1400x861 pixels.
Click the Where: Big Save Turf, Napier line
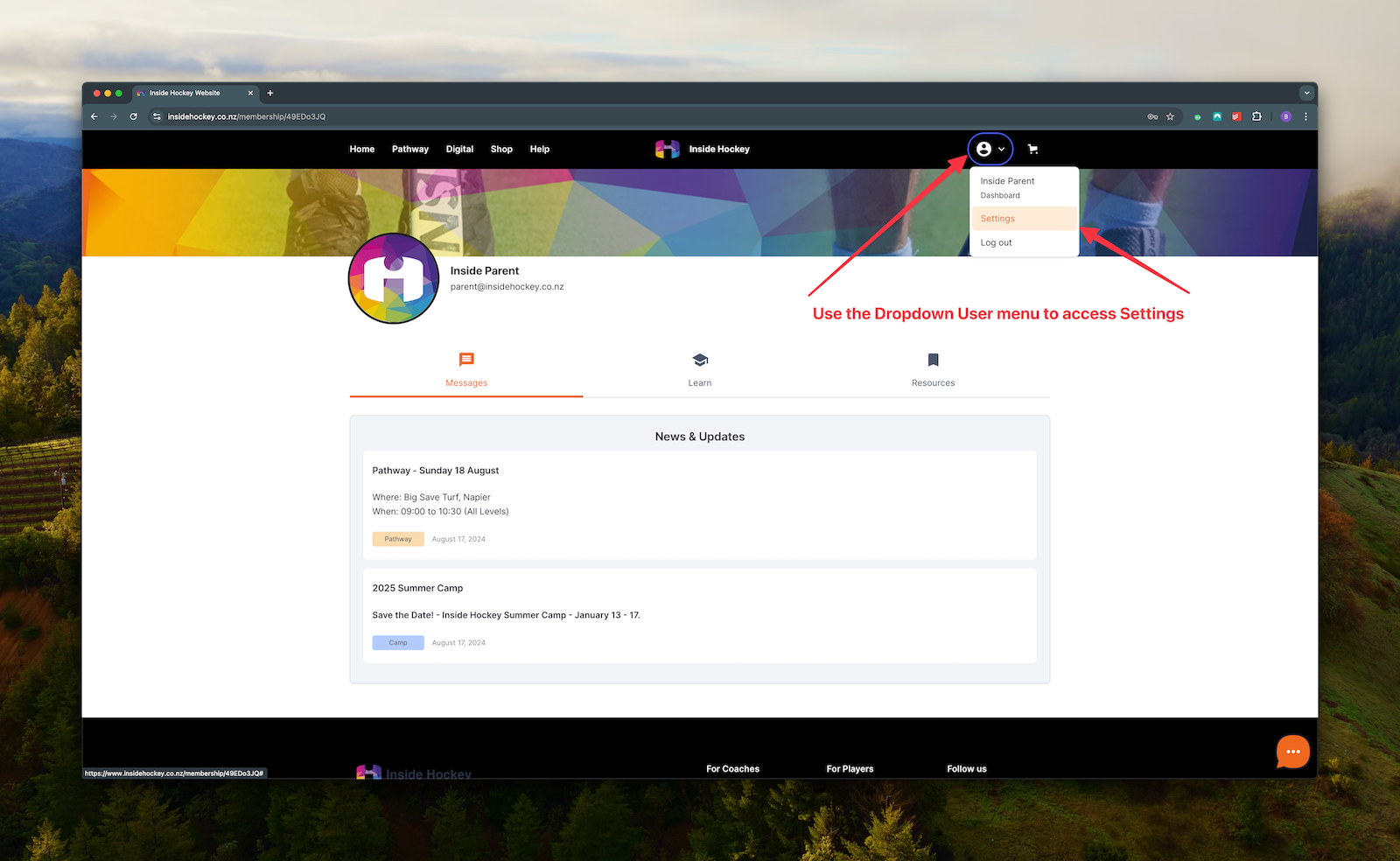pyautogui.click(x=431, y=497)
